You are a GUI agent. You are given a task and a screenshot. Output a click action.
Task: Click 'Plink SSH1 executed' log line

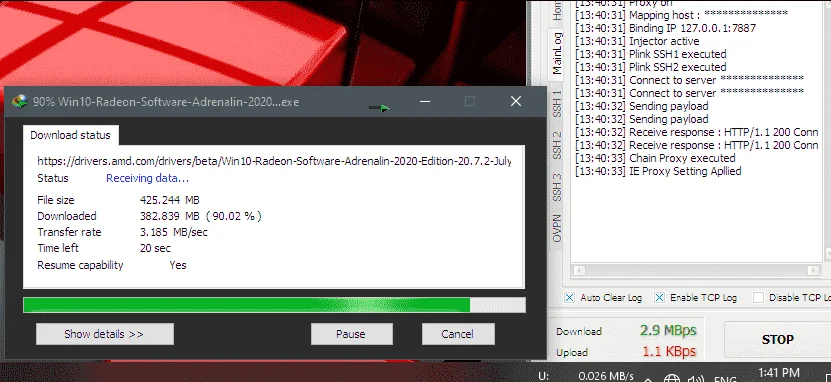click(651, 54)
